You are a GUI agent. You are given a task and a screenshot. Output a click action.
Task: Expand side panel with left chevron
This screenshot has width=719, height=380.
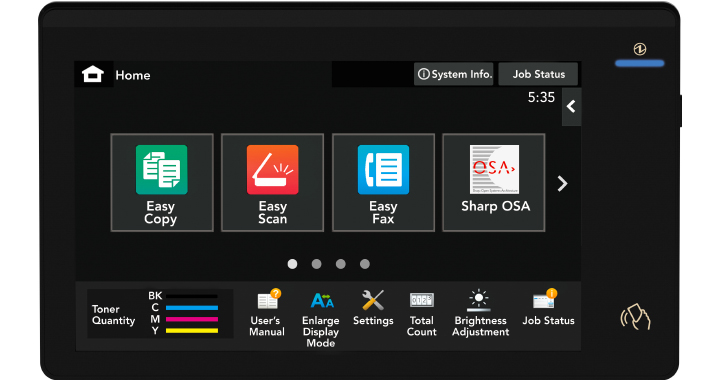click(x=571, y=107)
